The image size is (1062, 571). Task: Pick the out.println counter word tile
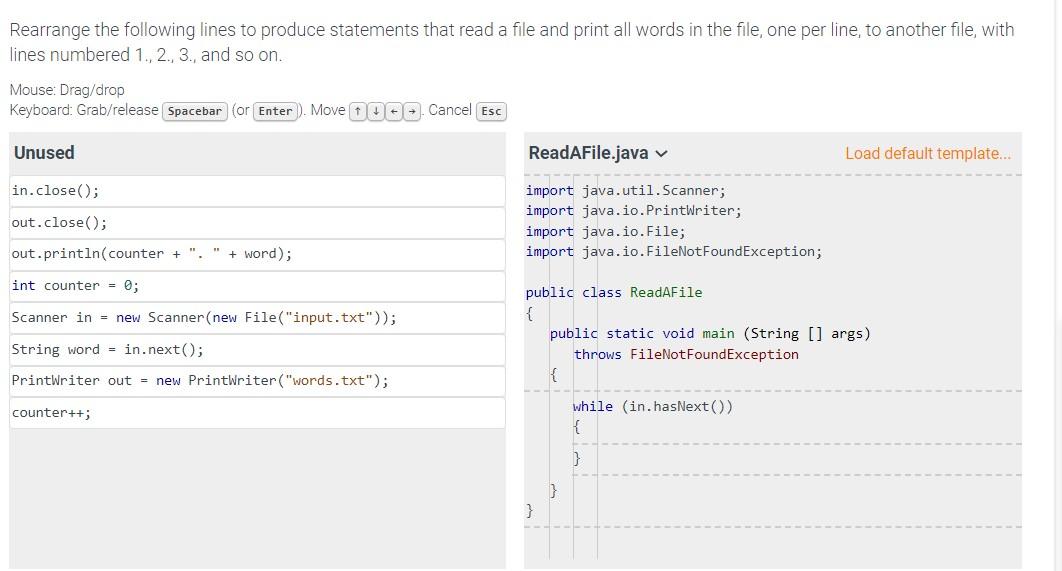(x=257, y=254)
